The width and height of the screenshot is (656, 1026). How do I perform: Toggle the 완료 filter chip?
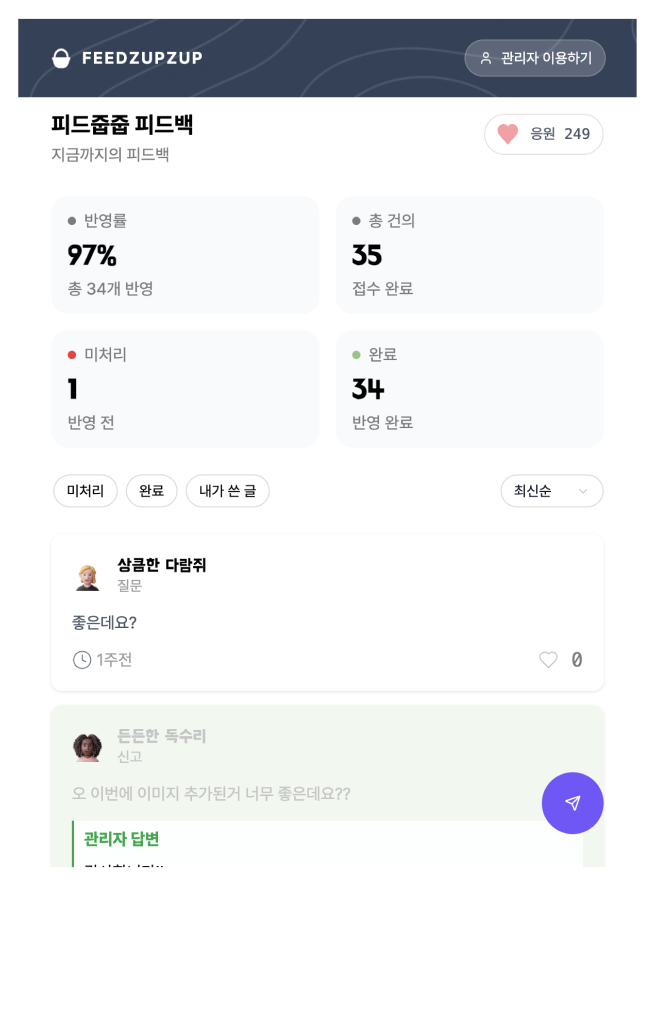coord(151,491)
